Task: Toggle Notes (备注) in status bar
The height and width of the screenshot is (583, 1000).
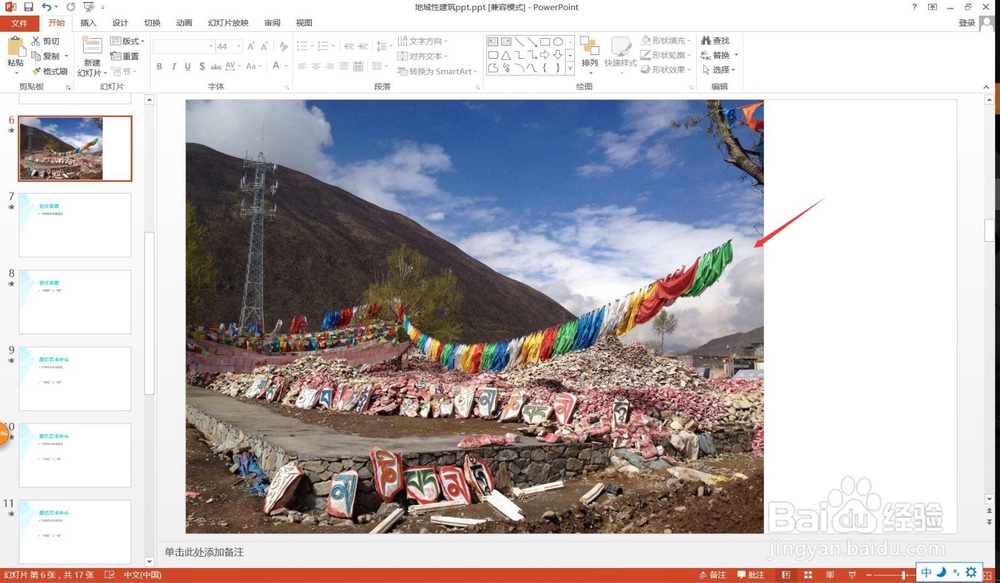Action: point(713,575)
